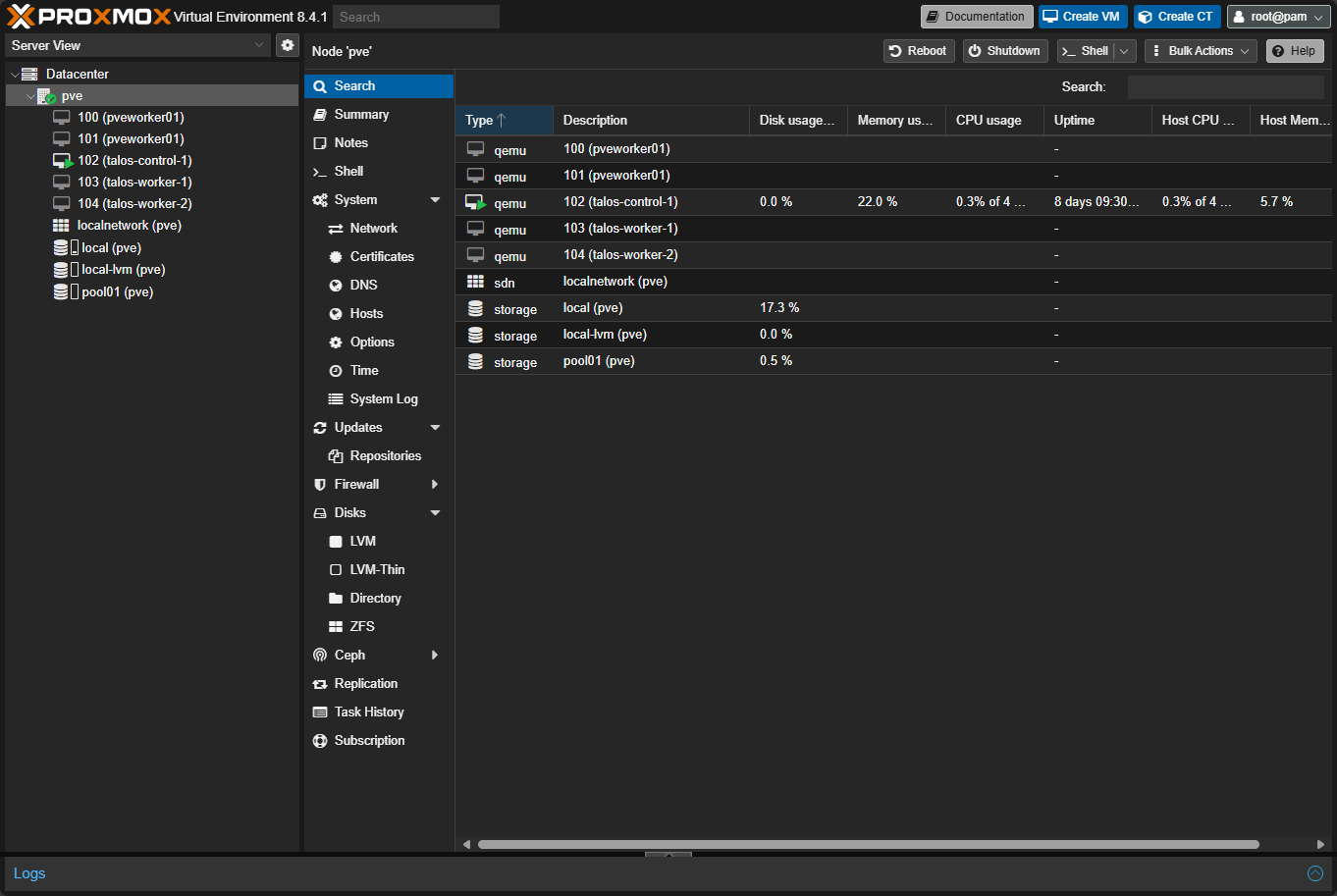Click the localnetwork SDN grid icon in tree
The width and height of the screenshot is (1337, 896).
(61, 226)
